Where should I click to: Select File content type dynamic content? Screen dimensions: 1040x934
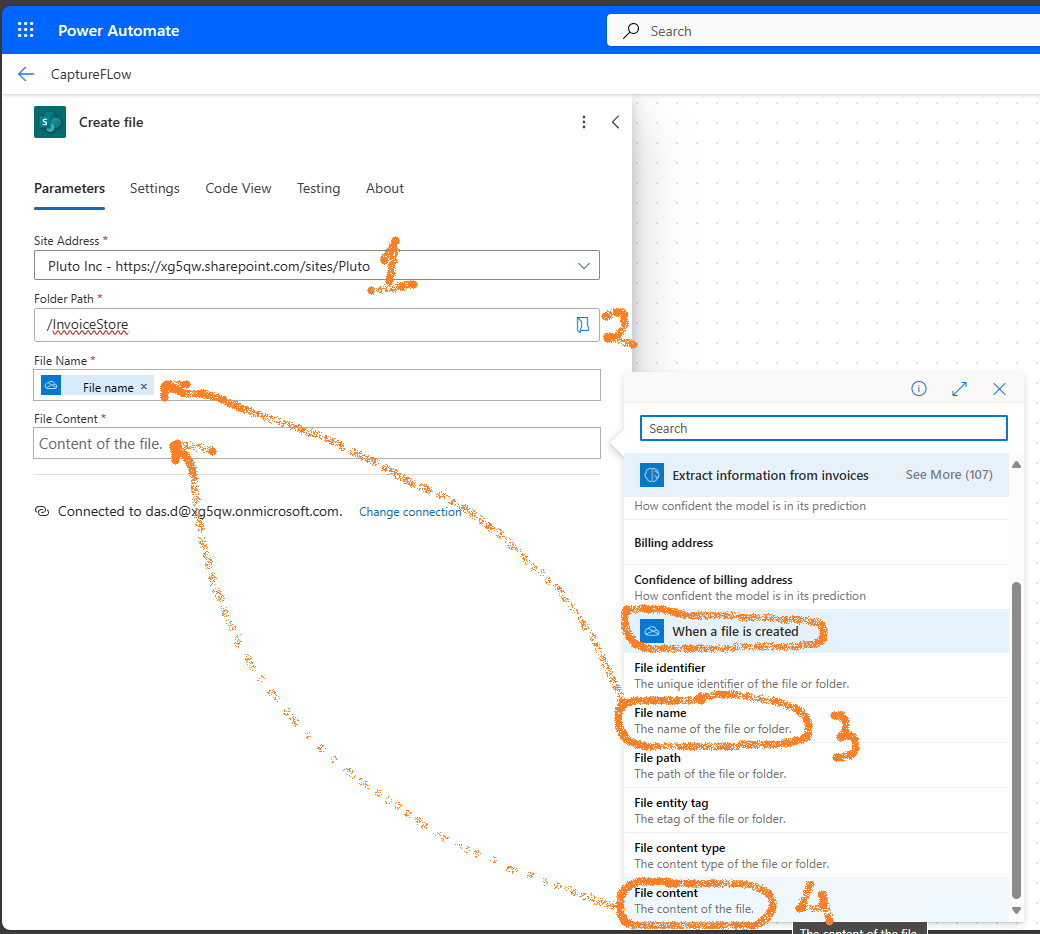point(816,856)
